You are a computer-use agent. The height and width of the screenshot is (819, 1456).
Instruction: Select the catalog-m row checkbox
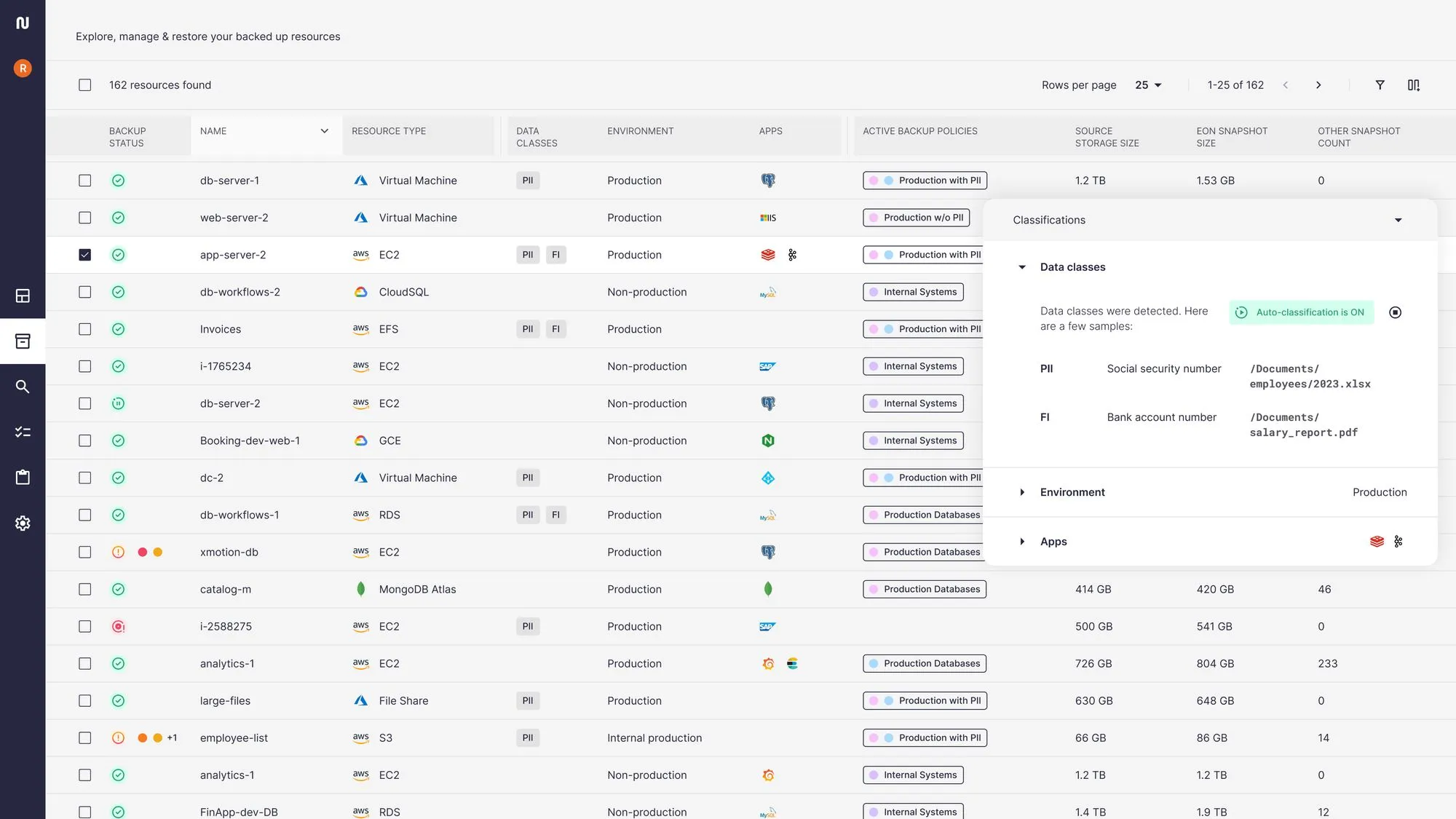[x=85, y=589]
